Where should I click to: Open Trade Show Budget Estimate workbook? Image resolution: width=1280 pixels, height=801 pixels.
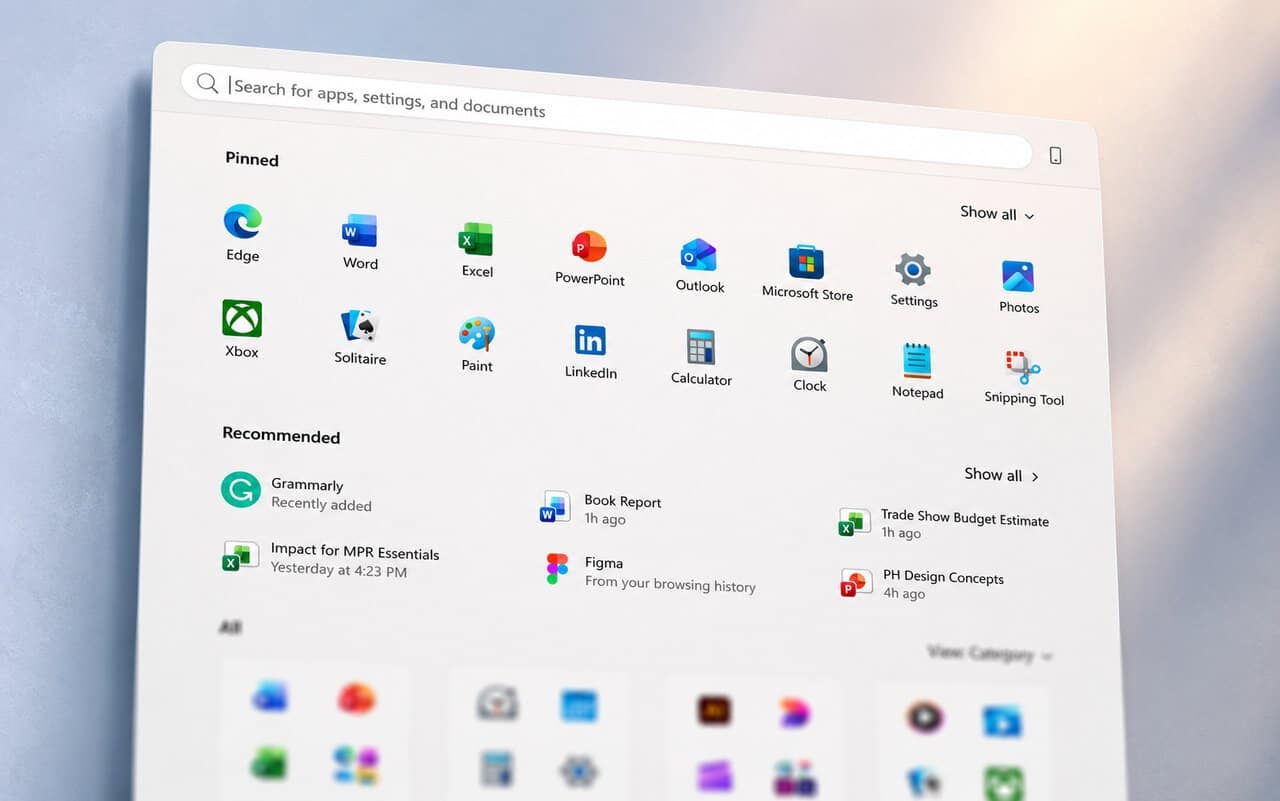tap(944, 524)
